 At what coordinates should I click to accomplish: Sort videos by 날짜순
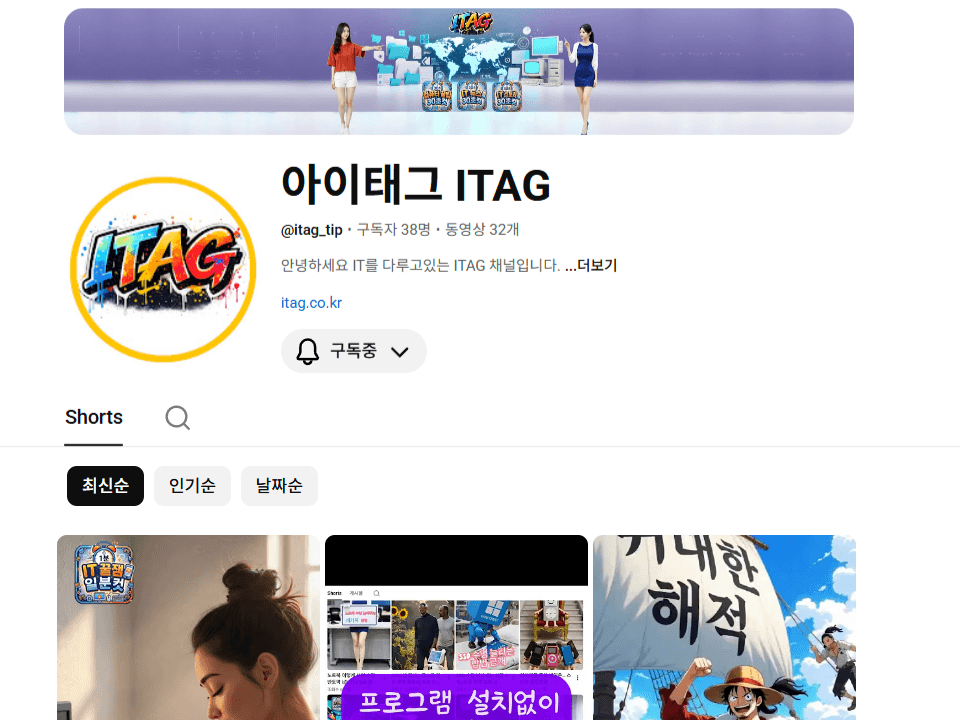pyautogui.click(x=279, y=486)
